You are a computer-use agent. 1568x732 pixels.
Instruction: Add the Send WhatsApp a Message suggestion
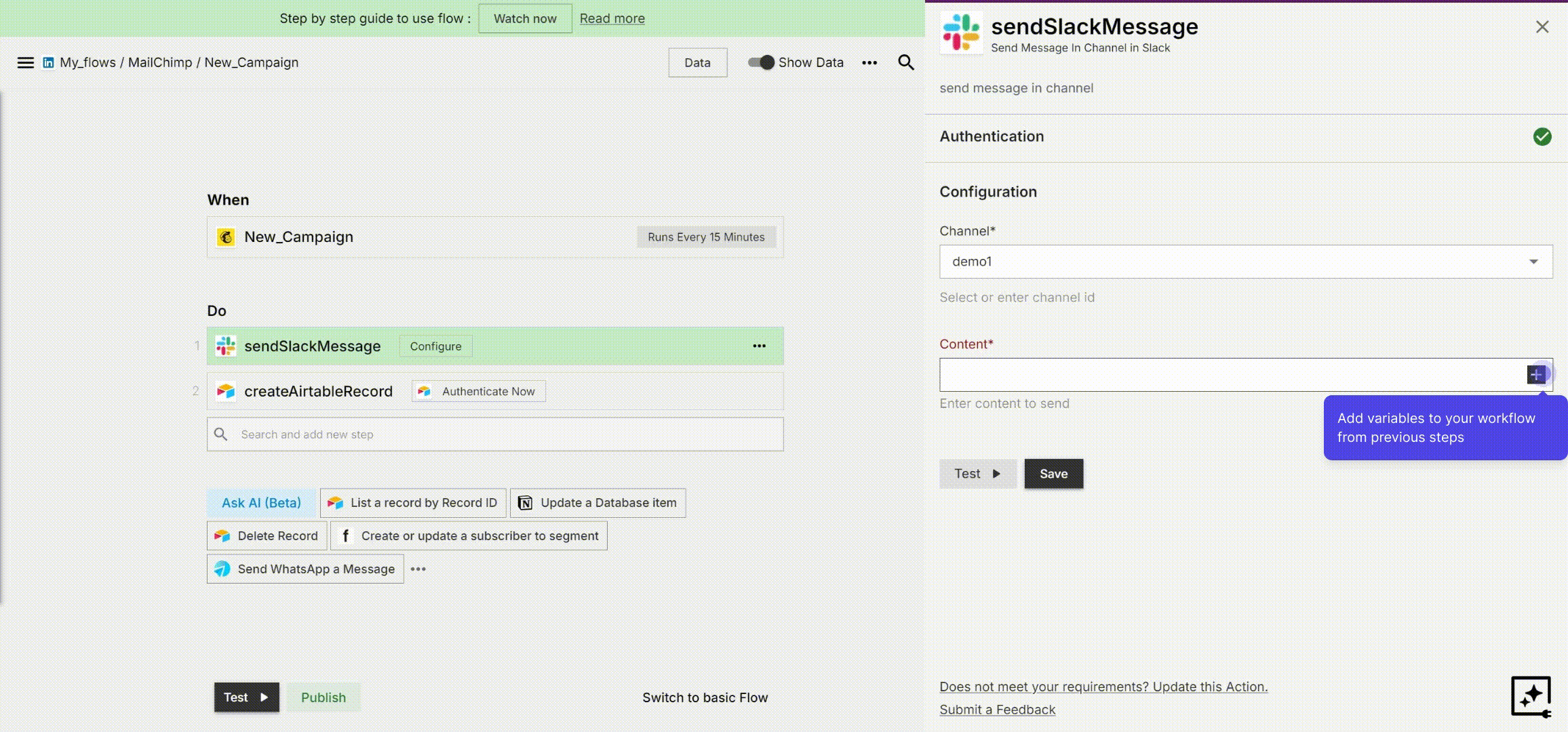[305, 569]
